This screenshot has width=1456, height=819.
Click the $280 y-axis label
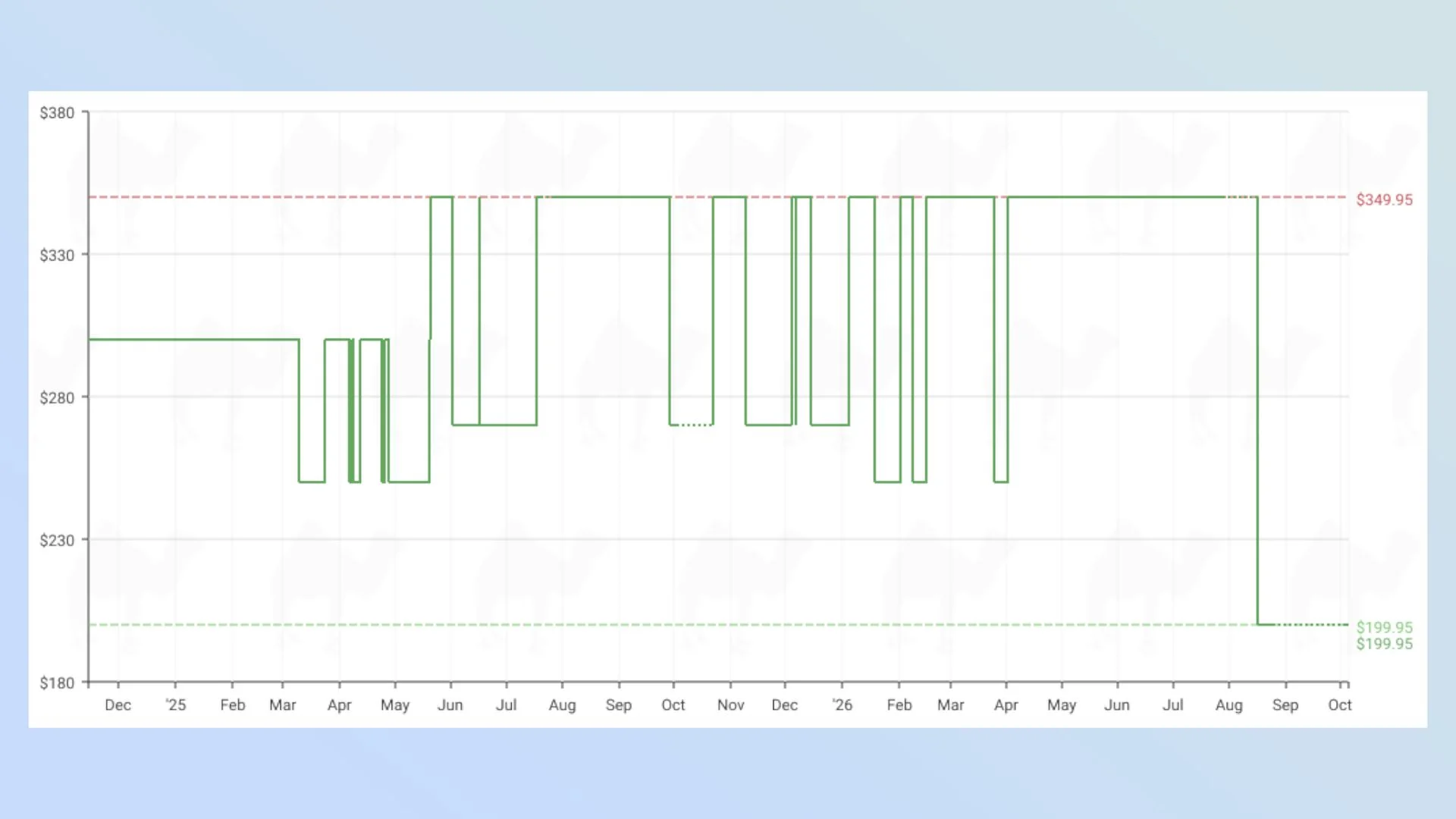(x=57, y=398)
